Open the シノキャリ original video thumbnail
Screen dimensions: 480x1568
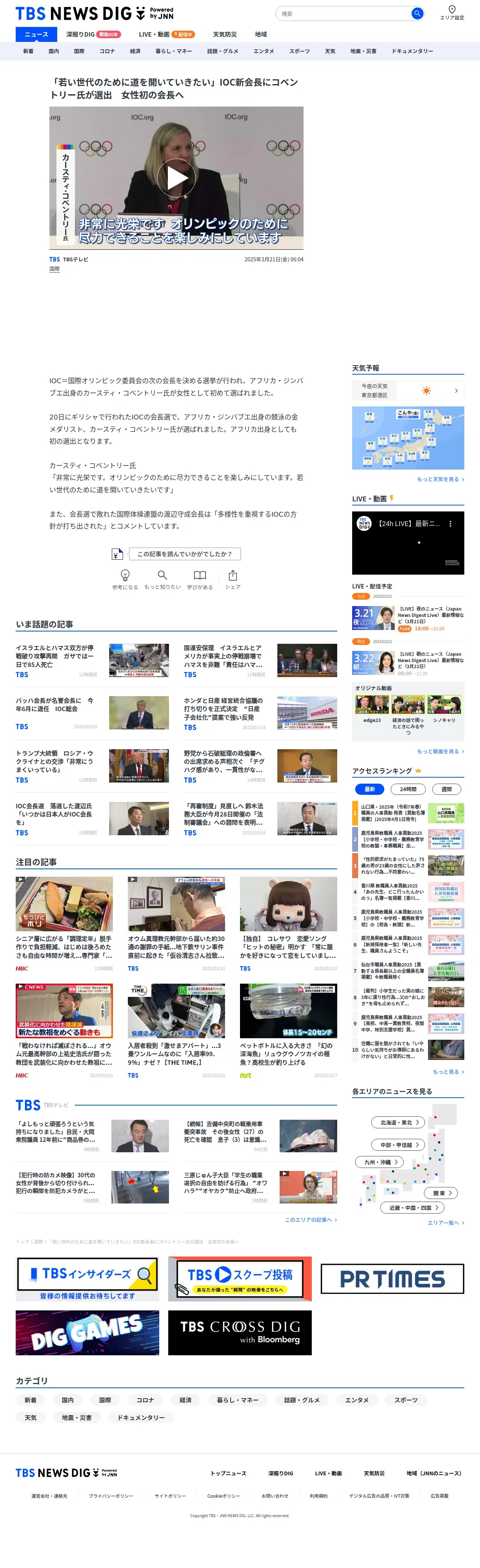click(x=444, y=704)
